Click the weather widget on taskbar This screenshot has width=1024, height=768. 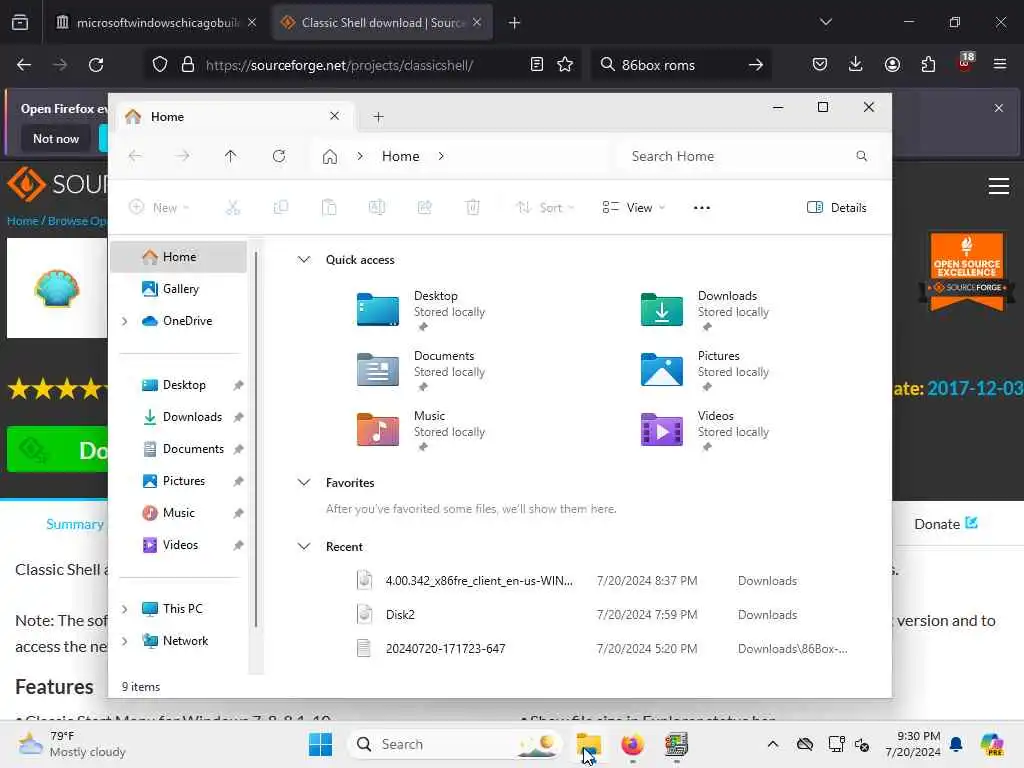tap(72, 744)
